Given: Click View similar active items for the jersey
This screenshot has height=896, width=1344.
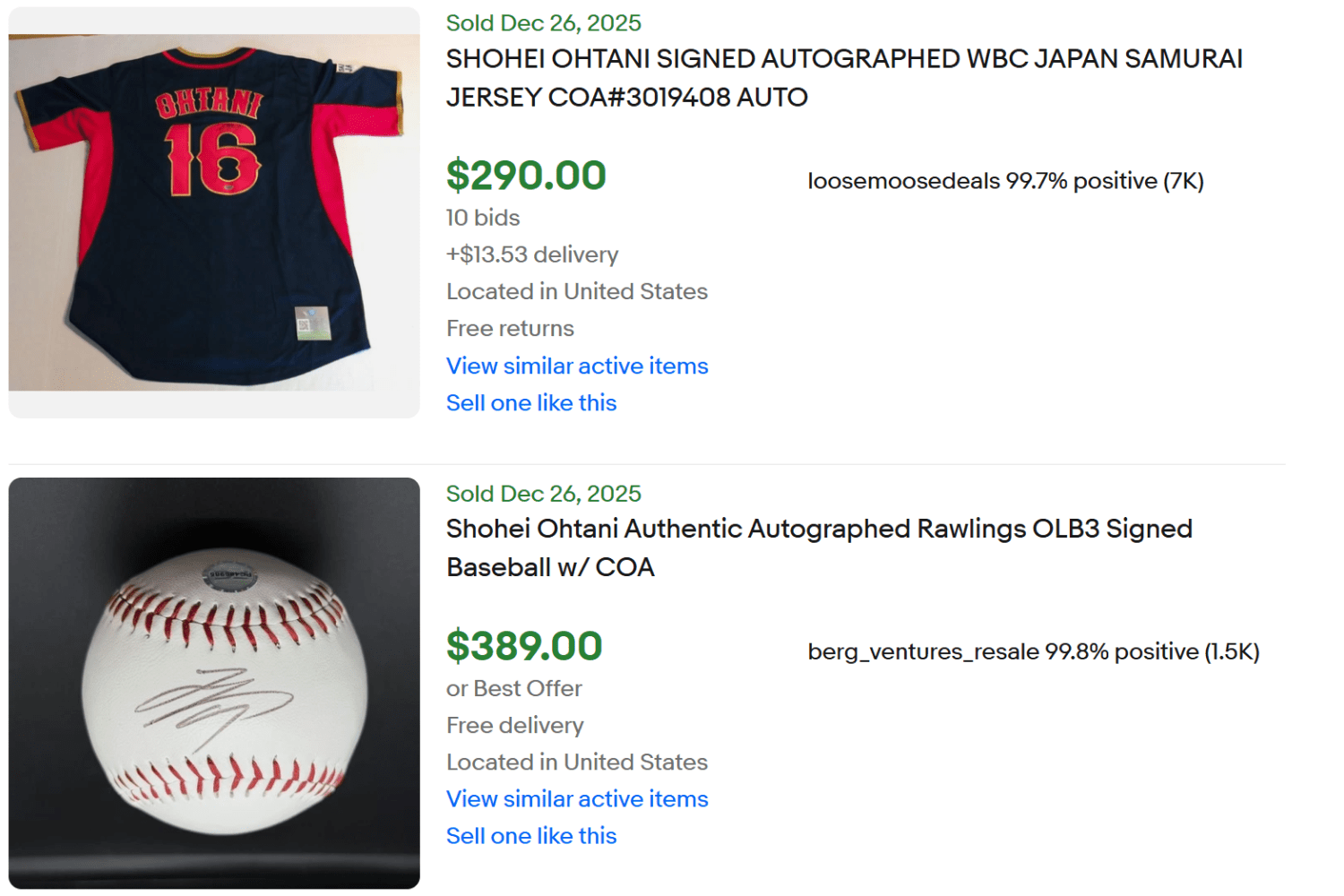Looking at the screenshot, I should (x=576, y=366).
